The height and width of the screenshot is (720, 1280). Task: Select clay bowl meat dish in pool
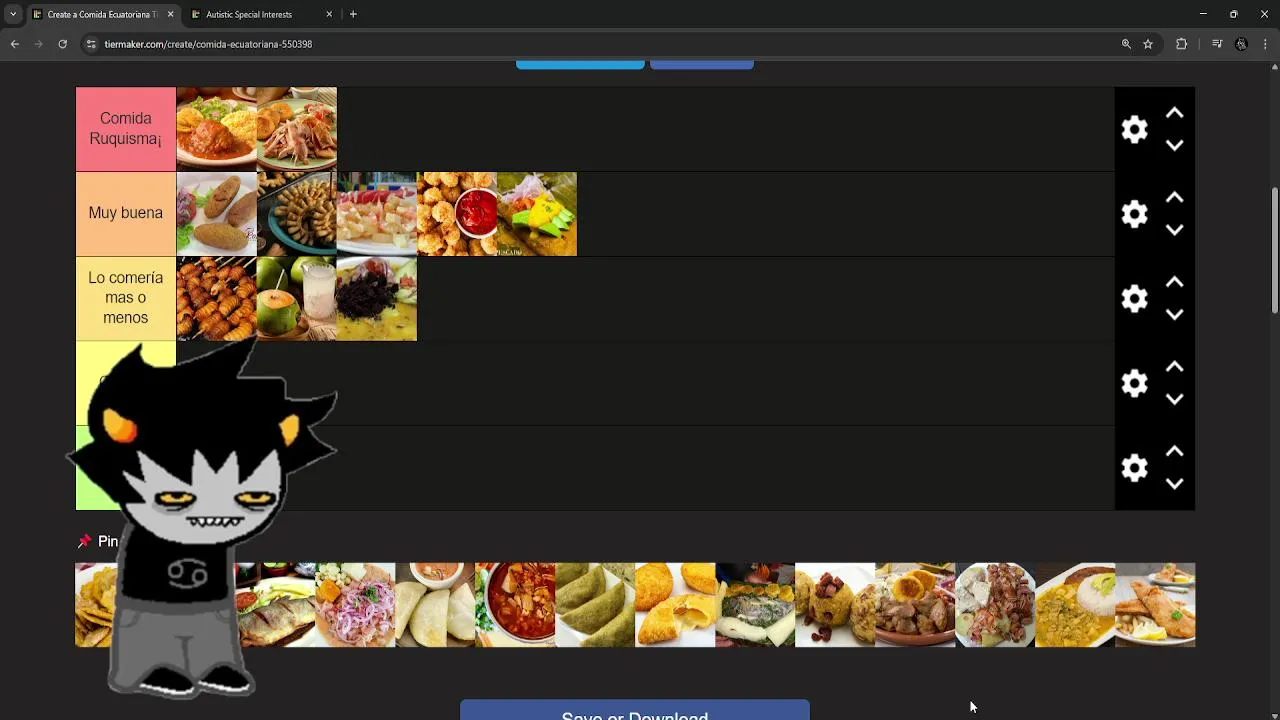coord(915,605)
